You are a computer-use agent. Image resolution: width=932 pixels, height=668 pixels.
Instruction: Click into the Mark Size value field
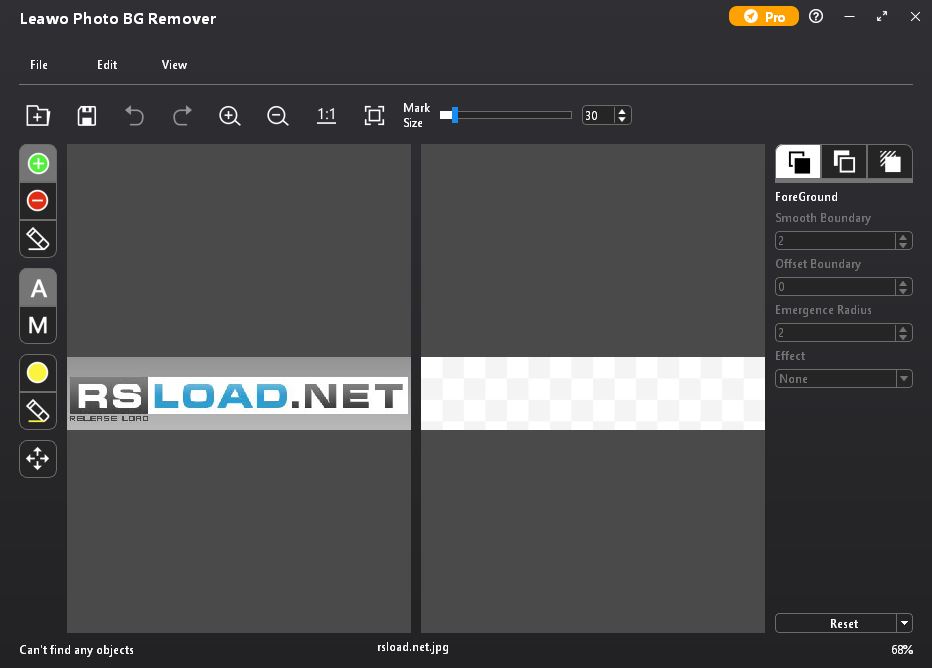598,115
